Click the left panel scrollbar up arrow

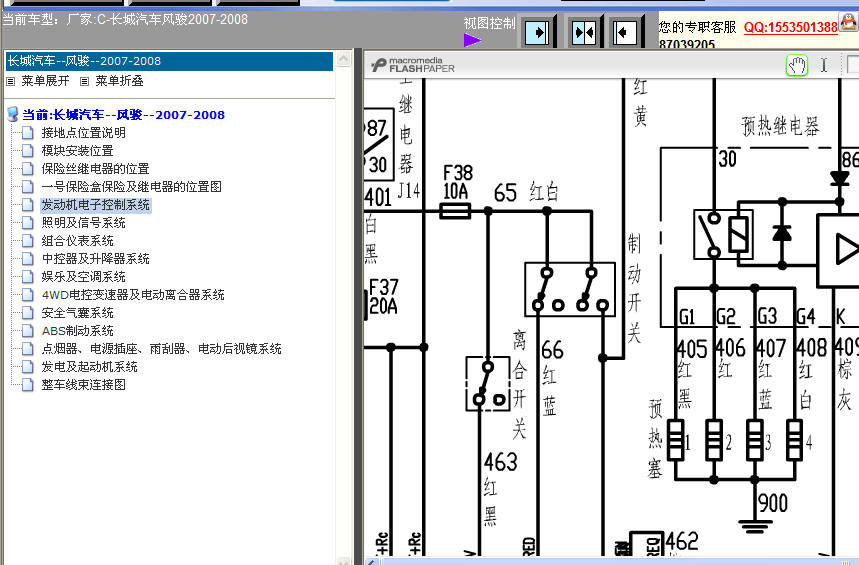343,59
